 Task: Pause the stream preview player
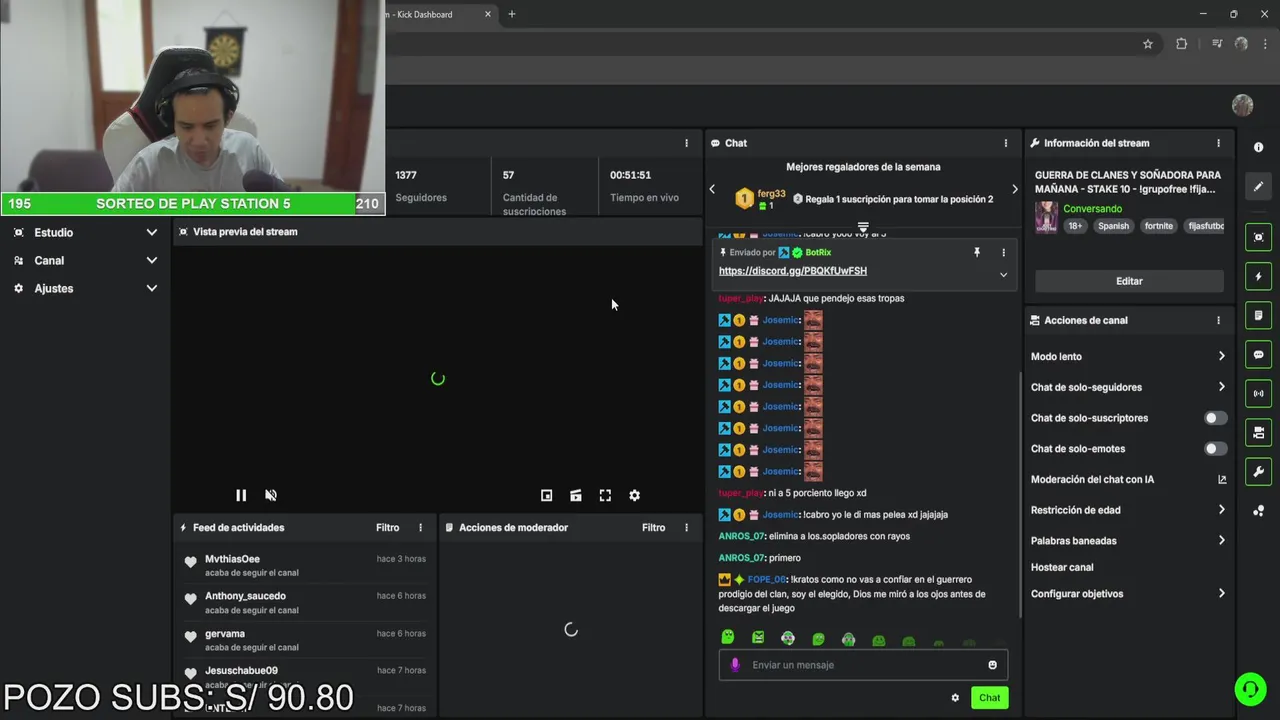pos(241,495)
